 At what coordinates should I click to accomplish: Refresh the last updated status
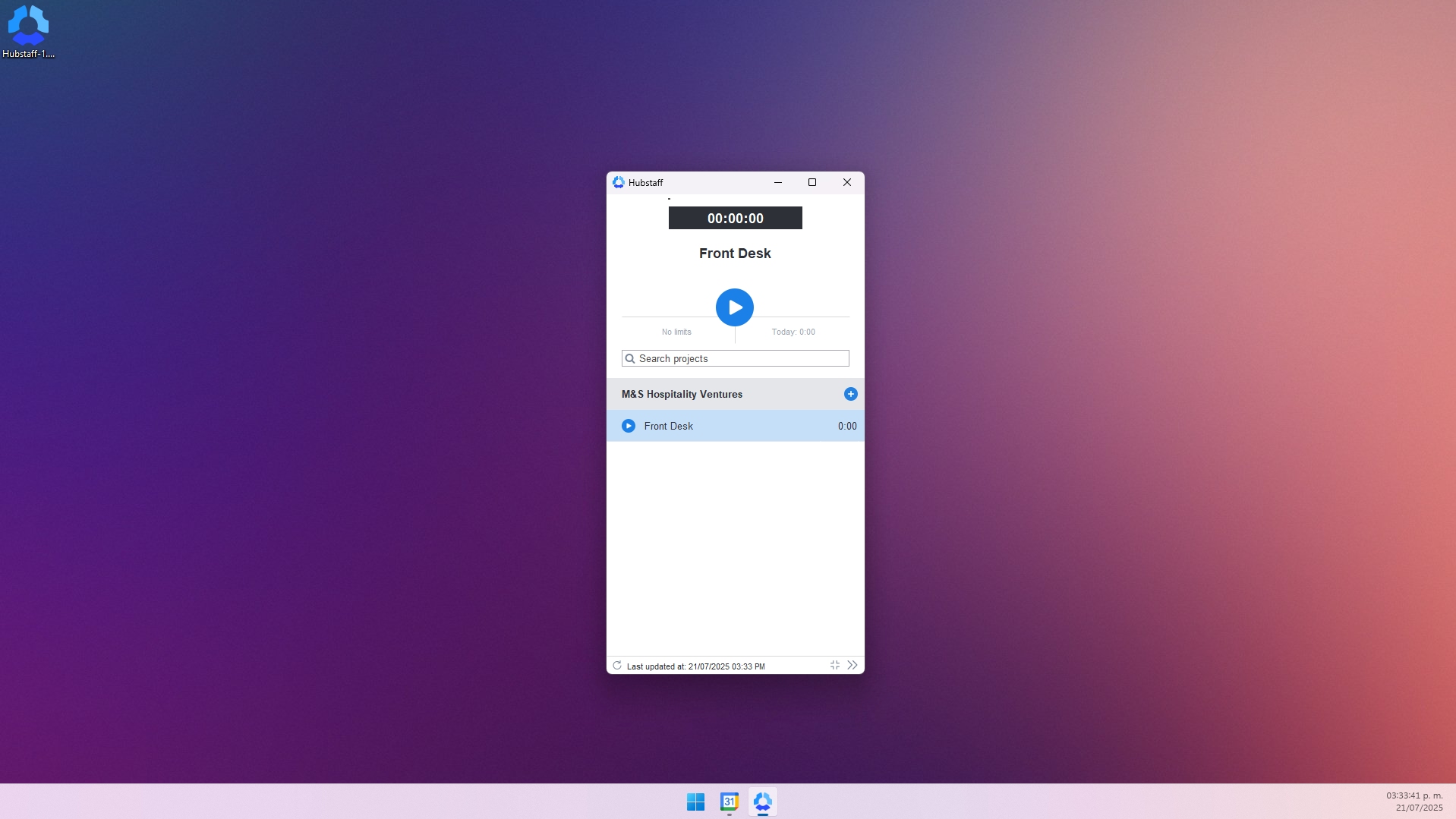click(x=617, y=666)
